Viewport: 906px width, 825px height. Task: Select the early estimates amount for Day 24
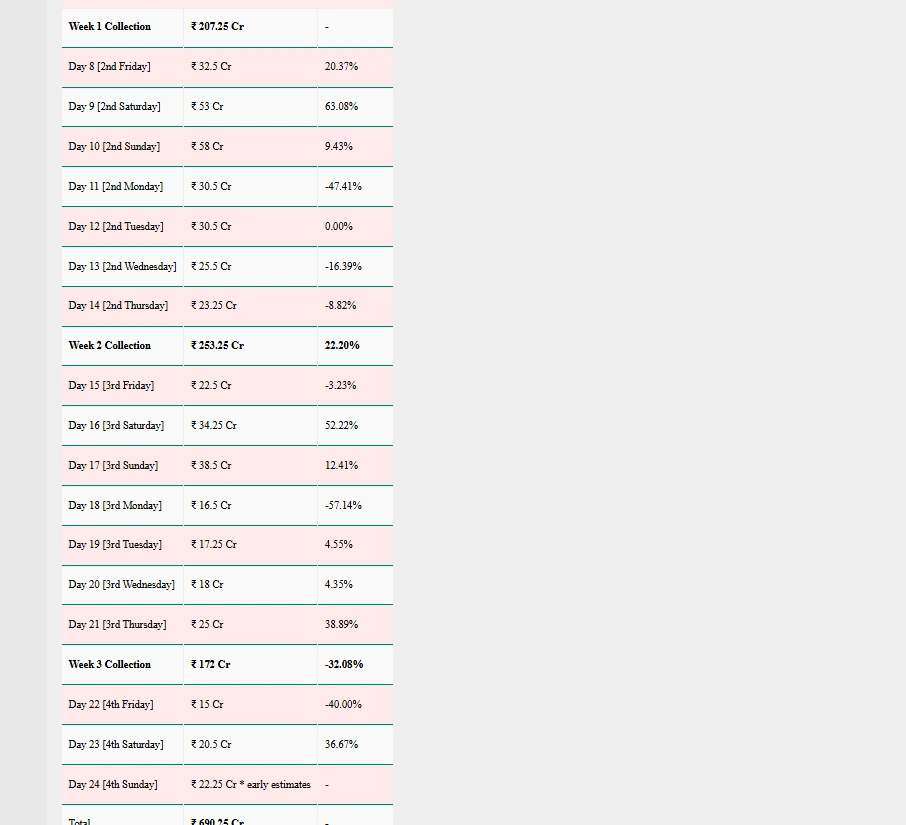pos(251,785)
